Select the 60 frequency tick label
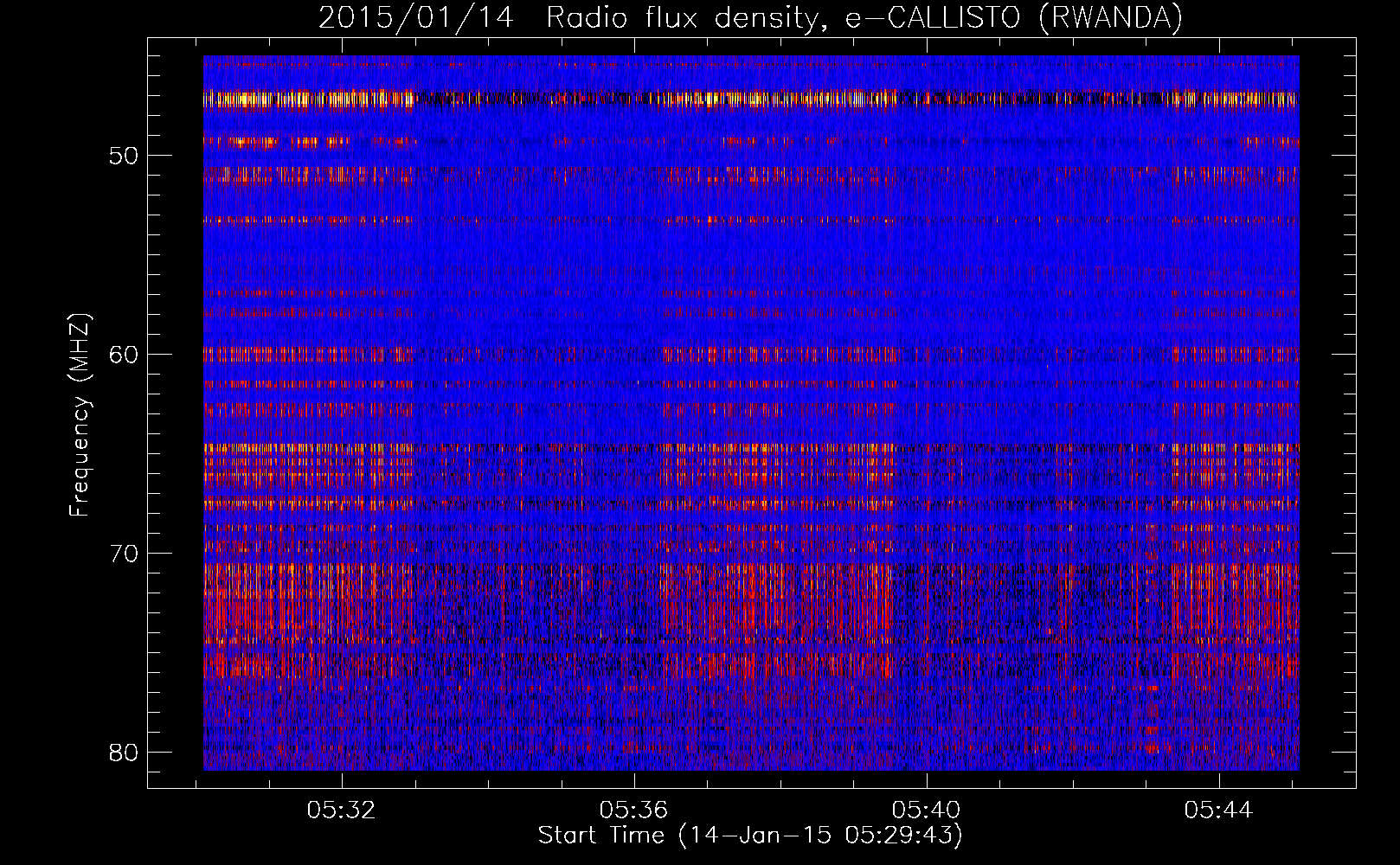This screenshot has width=1400, height=865. click(124, 355)
